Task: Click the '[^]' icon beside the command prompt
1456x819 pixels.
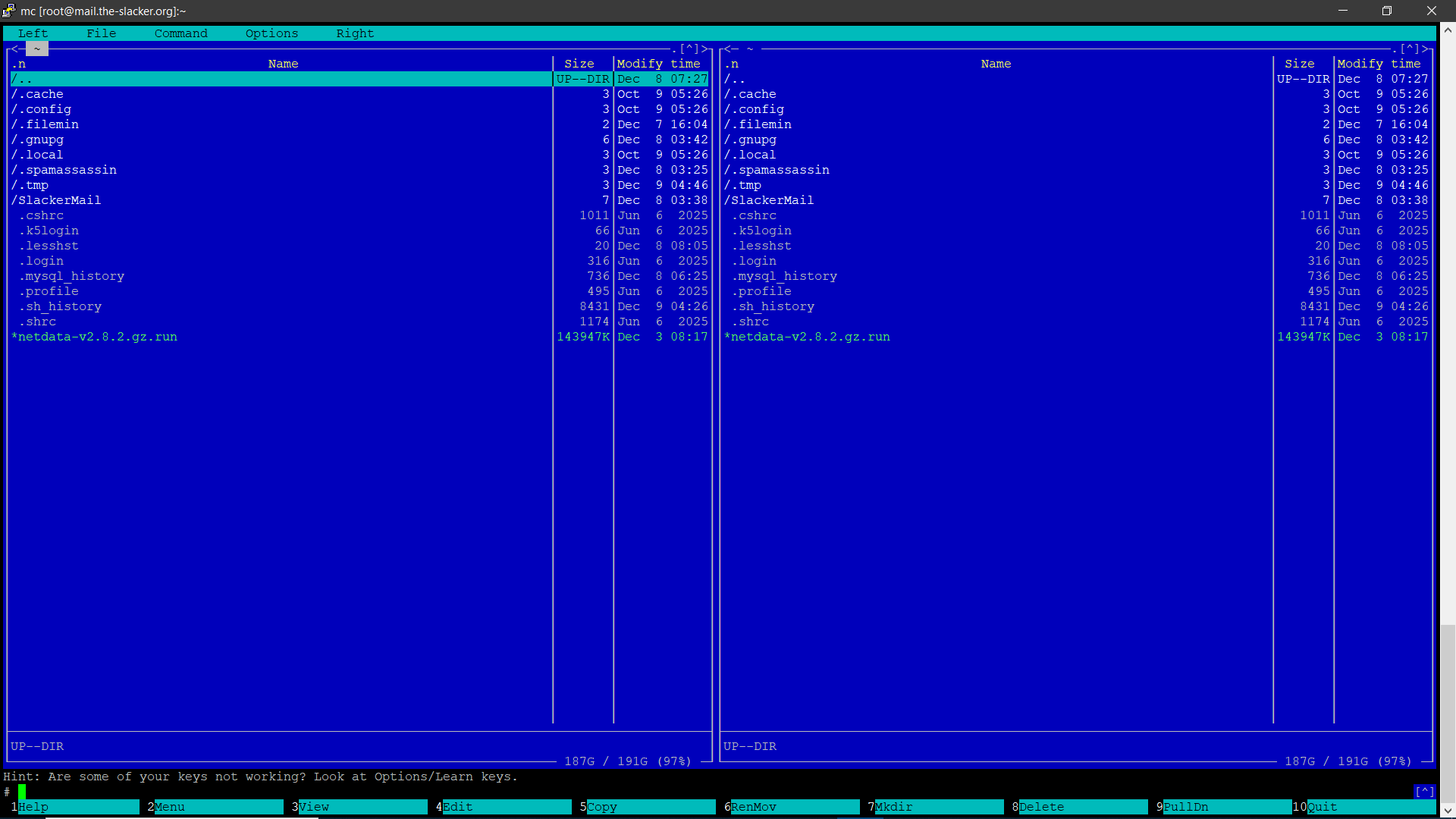Action: (x=1423, y=792)
